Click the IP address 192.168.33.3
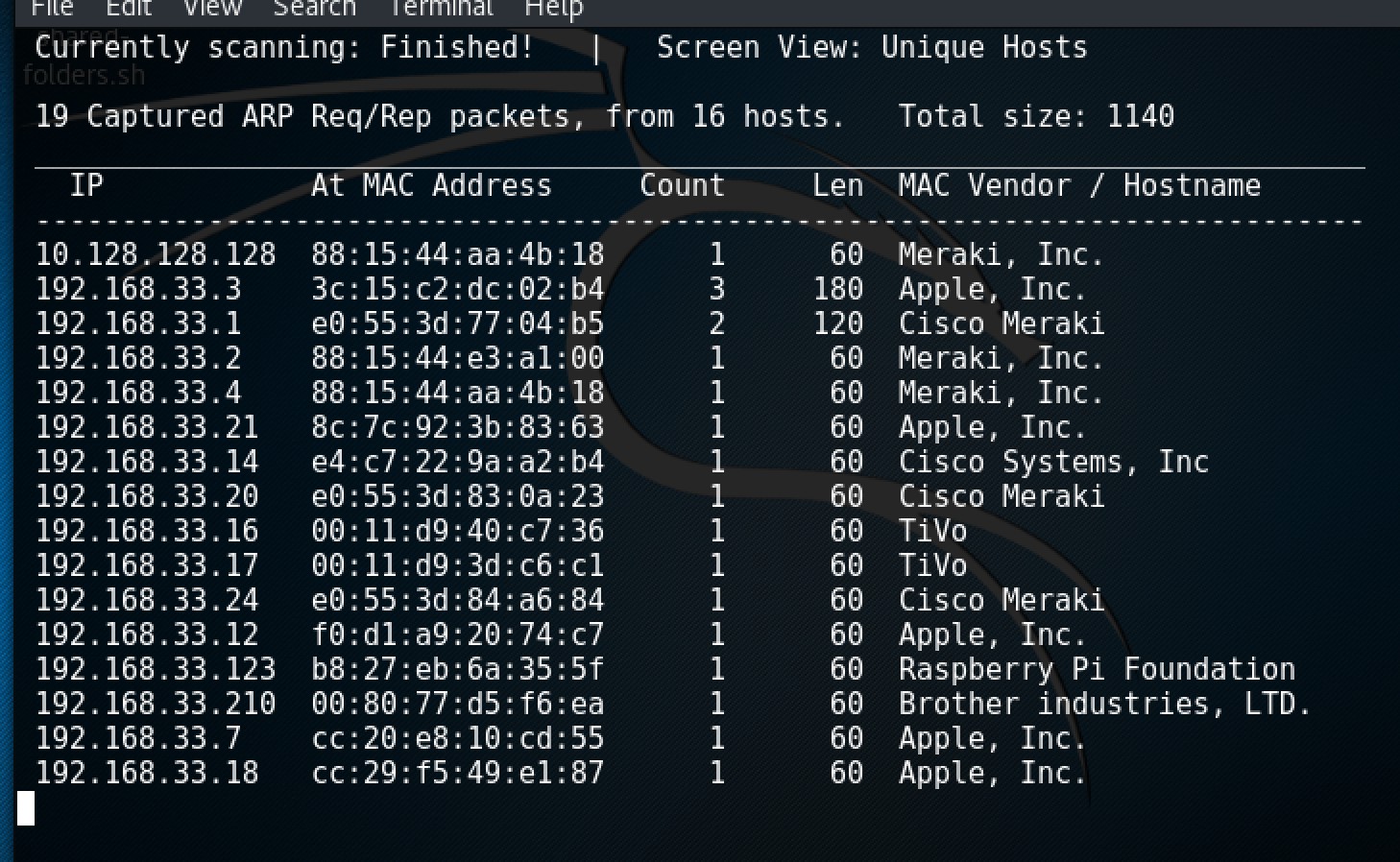 point(138,289)
